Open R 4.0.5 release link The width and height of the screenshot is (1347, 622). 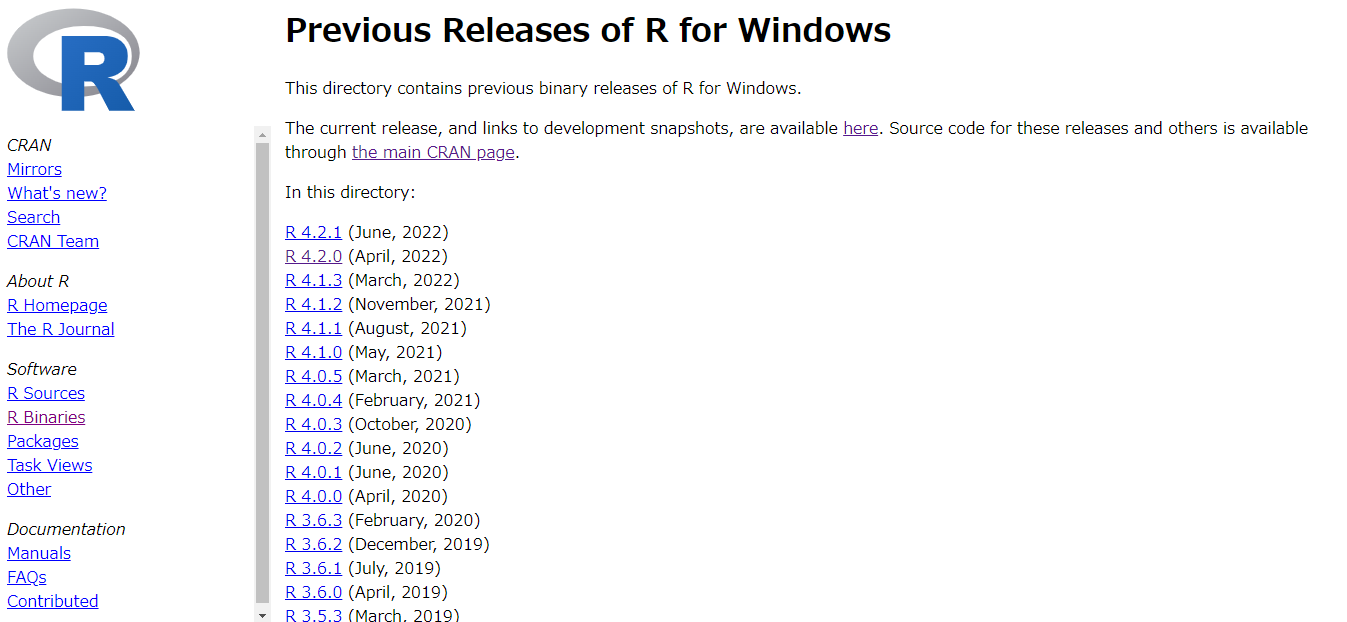[x=313, y=376]
